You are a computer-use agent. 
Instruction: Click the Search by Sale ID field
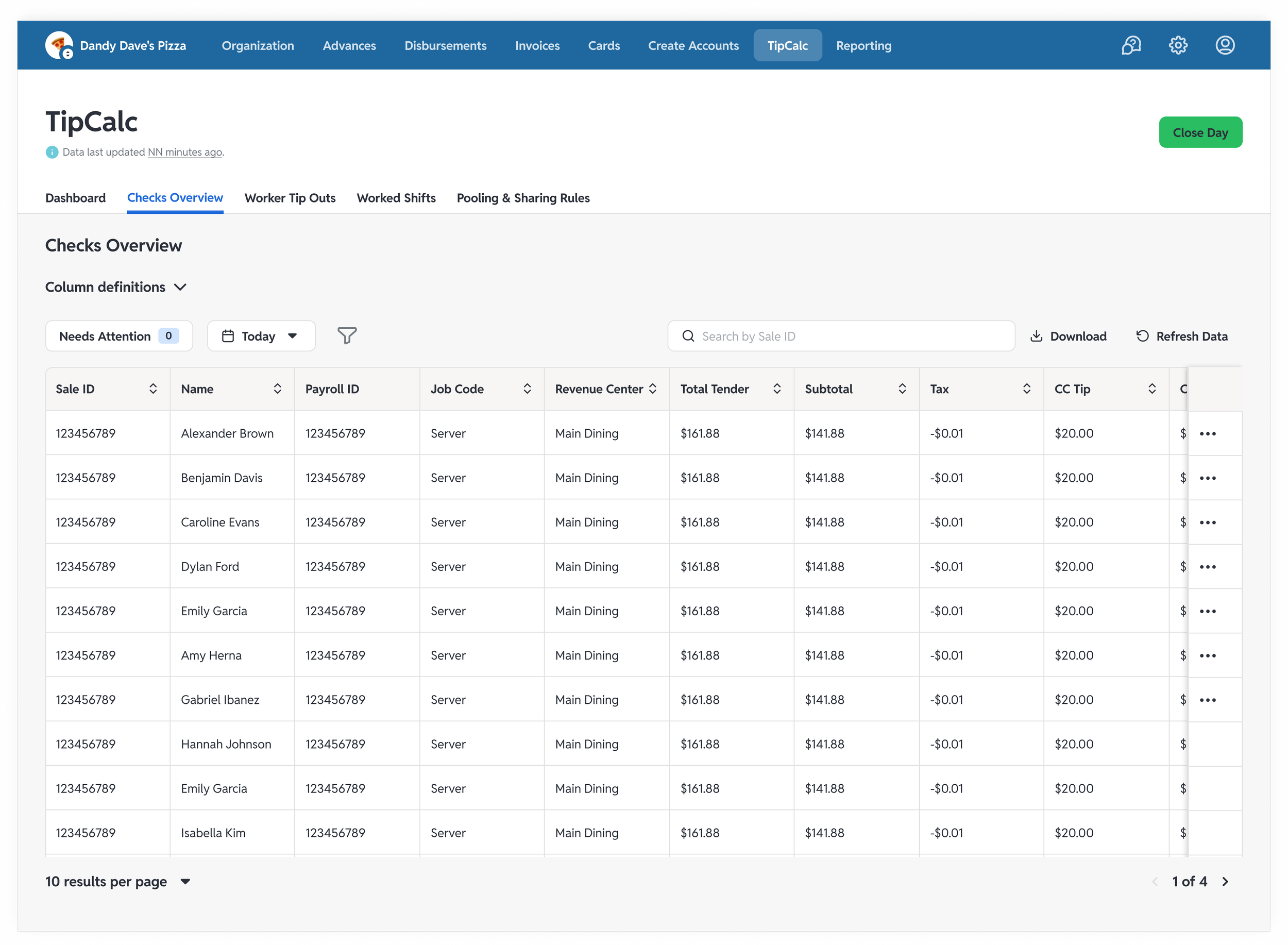click(841, 336)
